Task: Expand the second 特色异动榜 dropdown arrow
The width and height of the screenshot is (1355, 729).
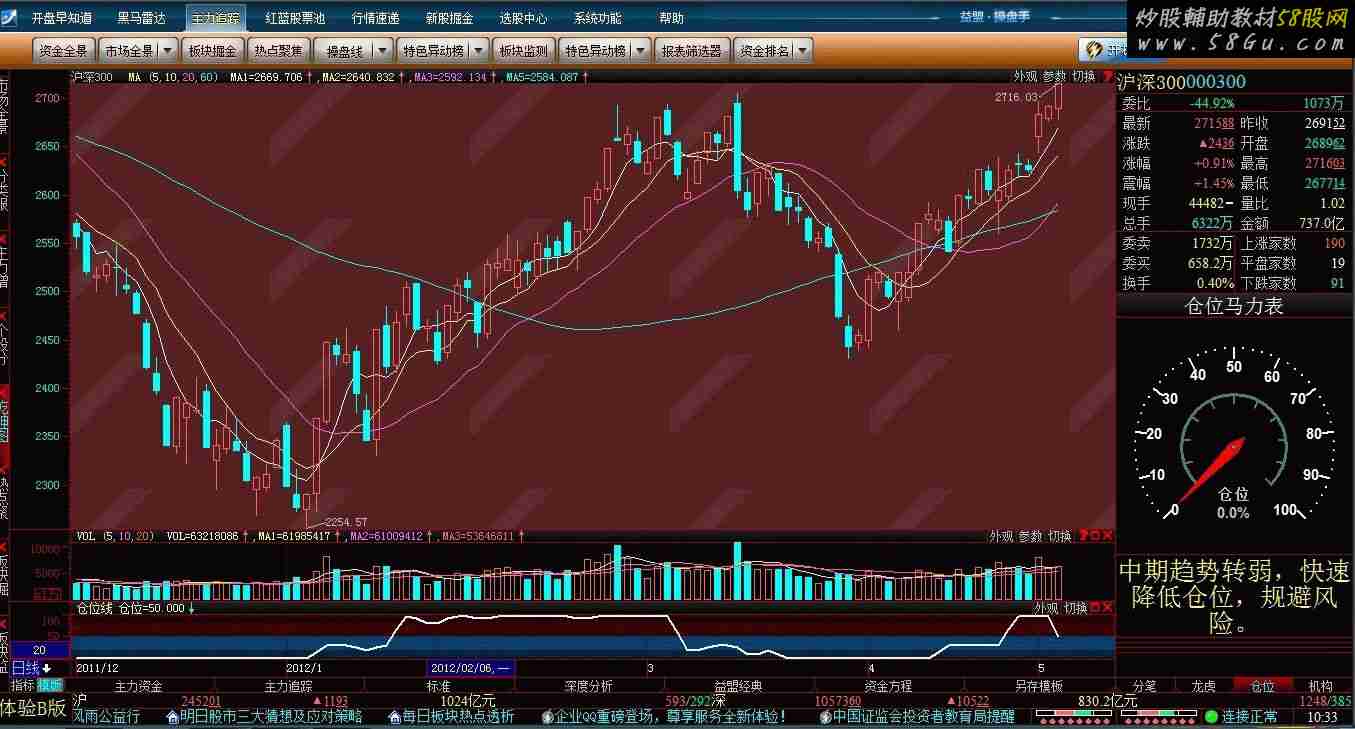Action: [642, 50]
